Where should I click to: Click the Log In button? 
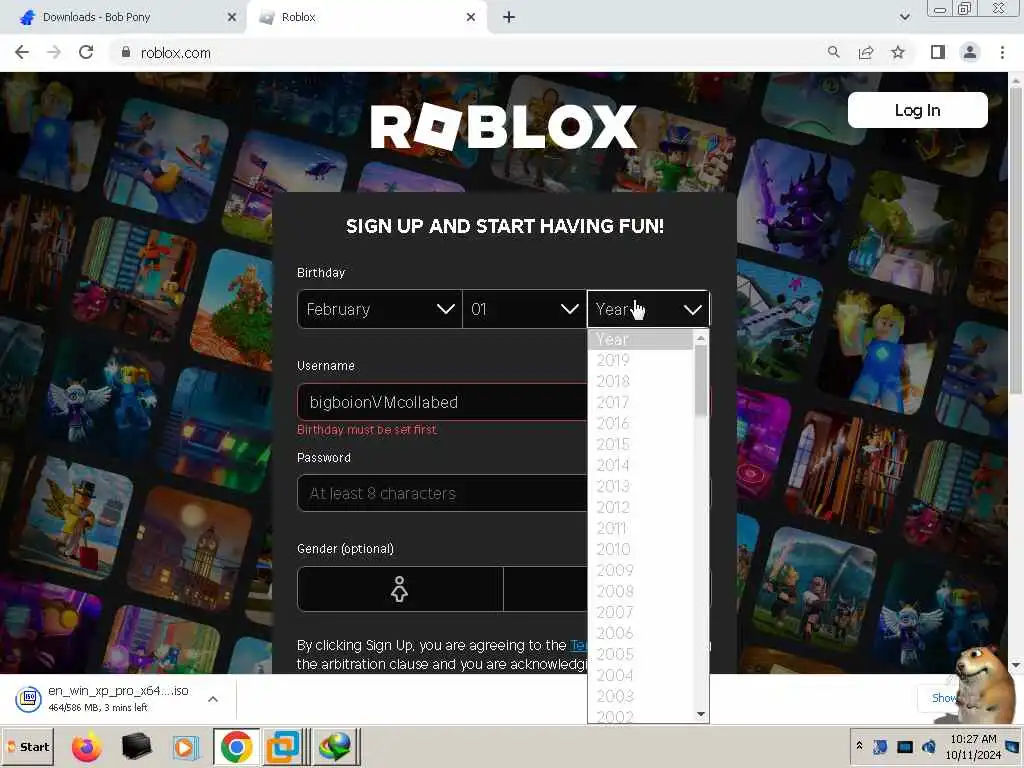tap(918, 110)
